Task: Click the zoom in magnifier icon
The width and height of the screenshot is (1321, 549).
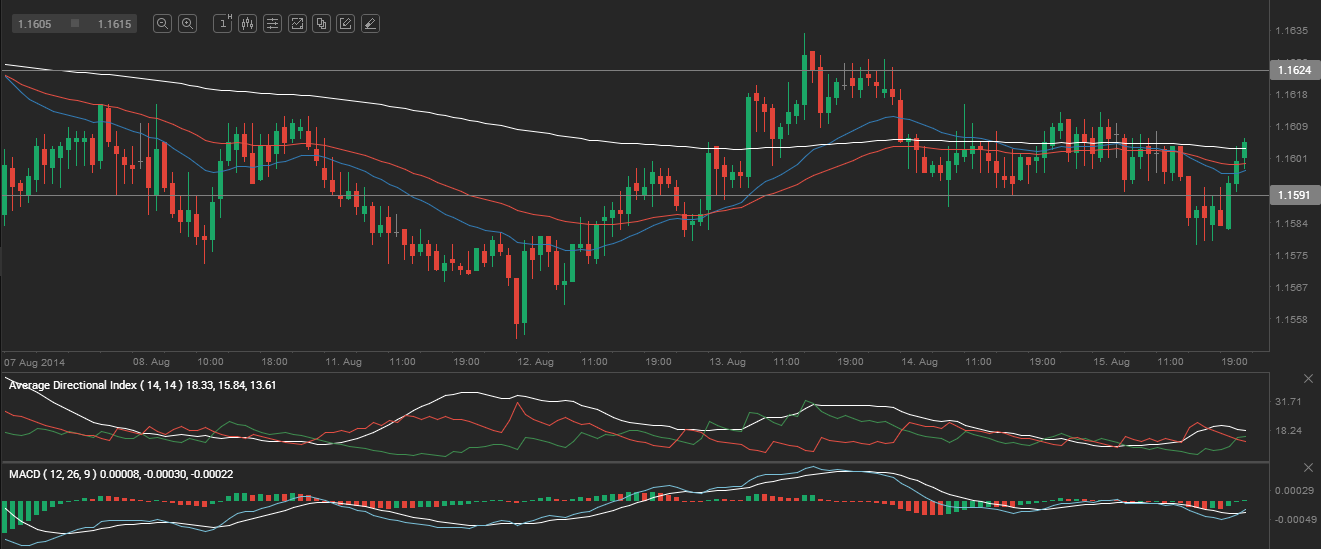Action: pyautogui.click(x=187, y=23)
